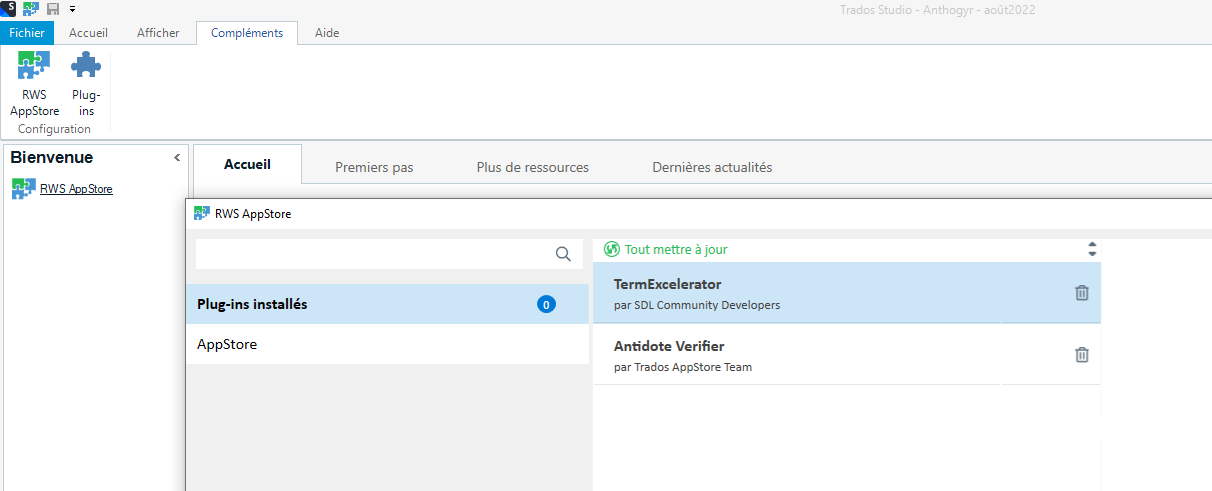Follow the RWS AppStore link under Bienvenue
1212x491 pixels.
tap(76, 188)
